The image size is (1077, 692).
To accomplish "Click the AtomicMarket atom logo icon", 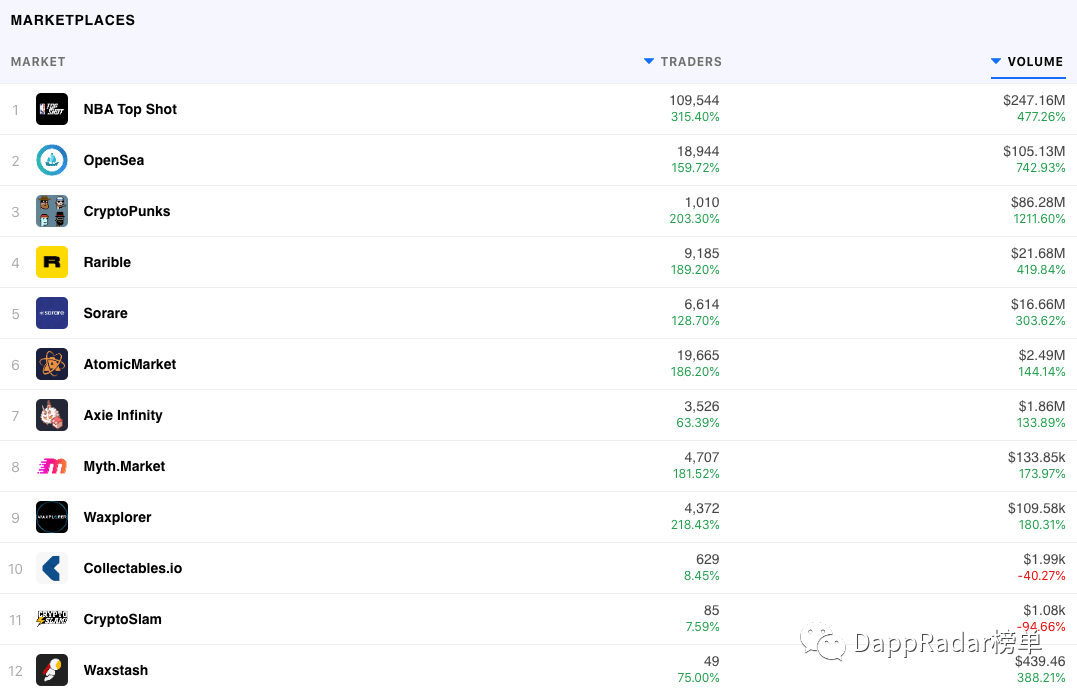I will tap(52, 364).
